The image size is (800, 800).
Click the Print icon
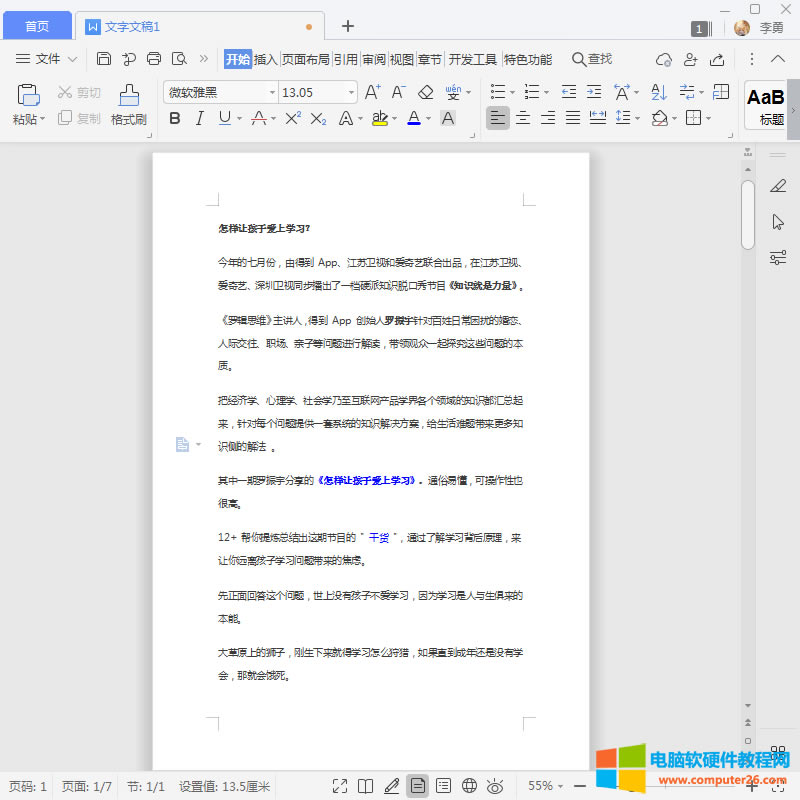(x=154, y=59)
